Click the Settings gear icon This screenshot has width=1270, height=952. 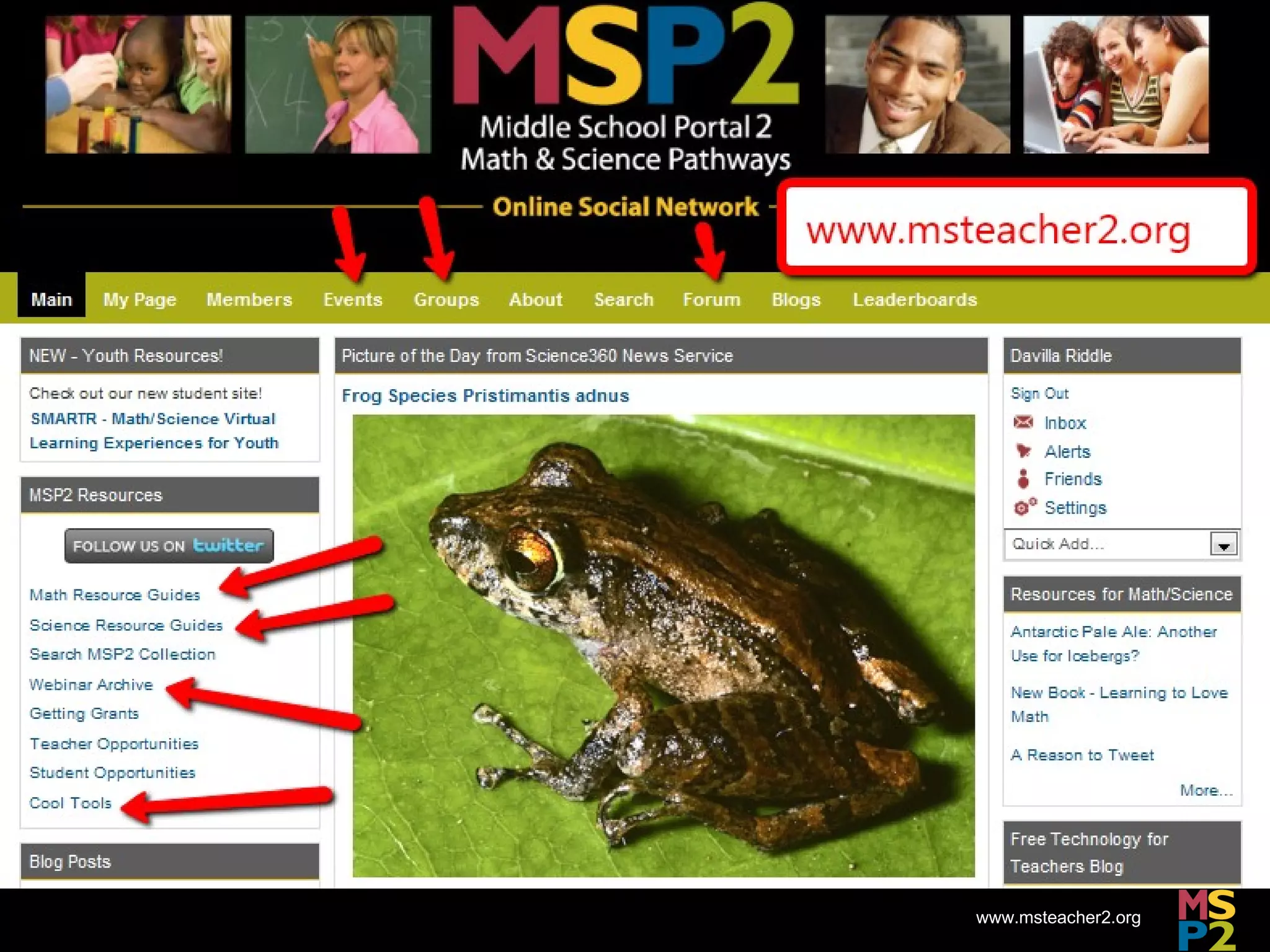(1024, 507)
